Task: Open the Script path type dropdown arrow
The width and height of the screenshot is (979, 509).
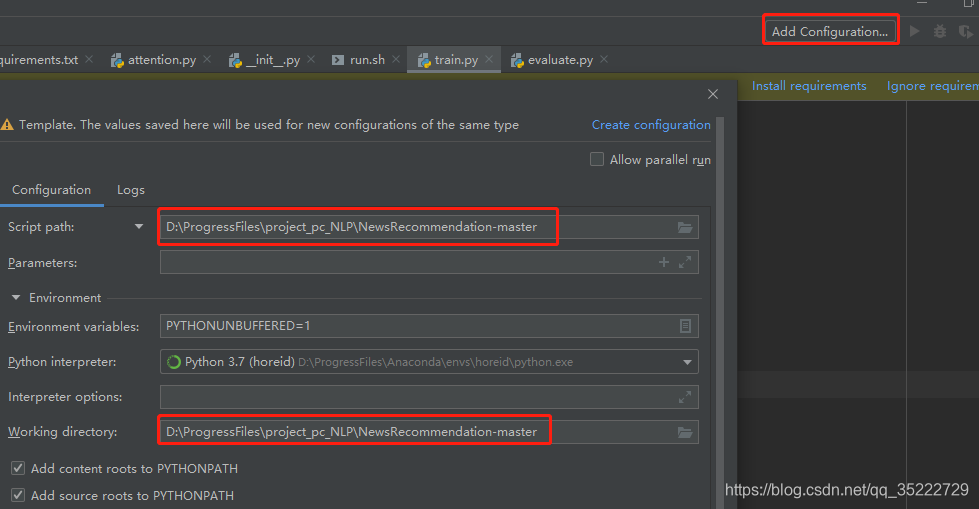Action: pos(139,227)
